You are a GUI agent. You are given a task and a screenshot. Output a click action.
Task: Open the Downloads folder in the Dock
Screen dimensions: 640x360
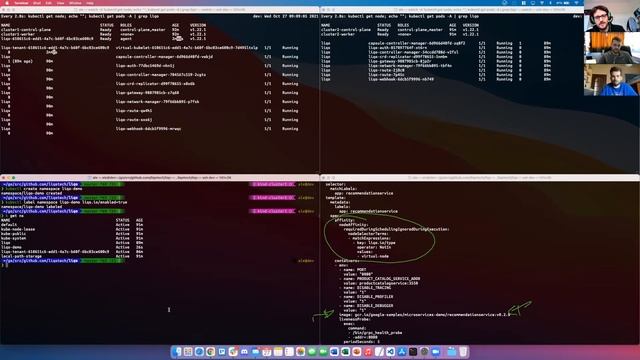452,351
